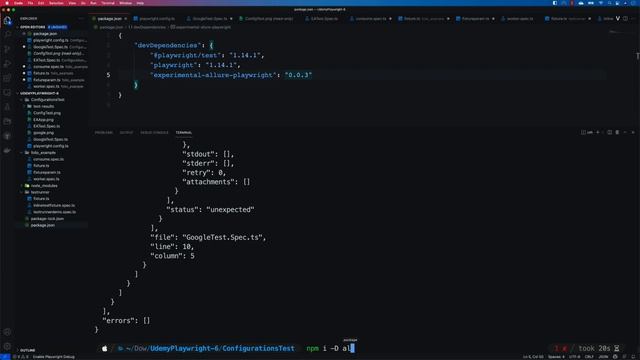The height and width of the screenshot is (360, 640).
Task: Split the terminal panel
Action: [x=609, y=132]
